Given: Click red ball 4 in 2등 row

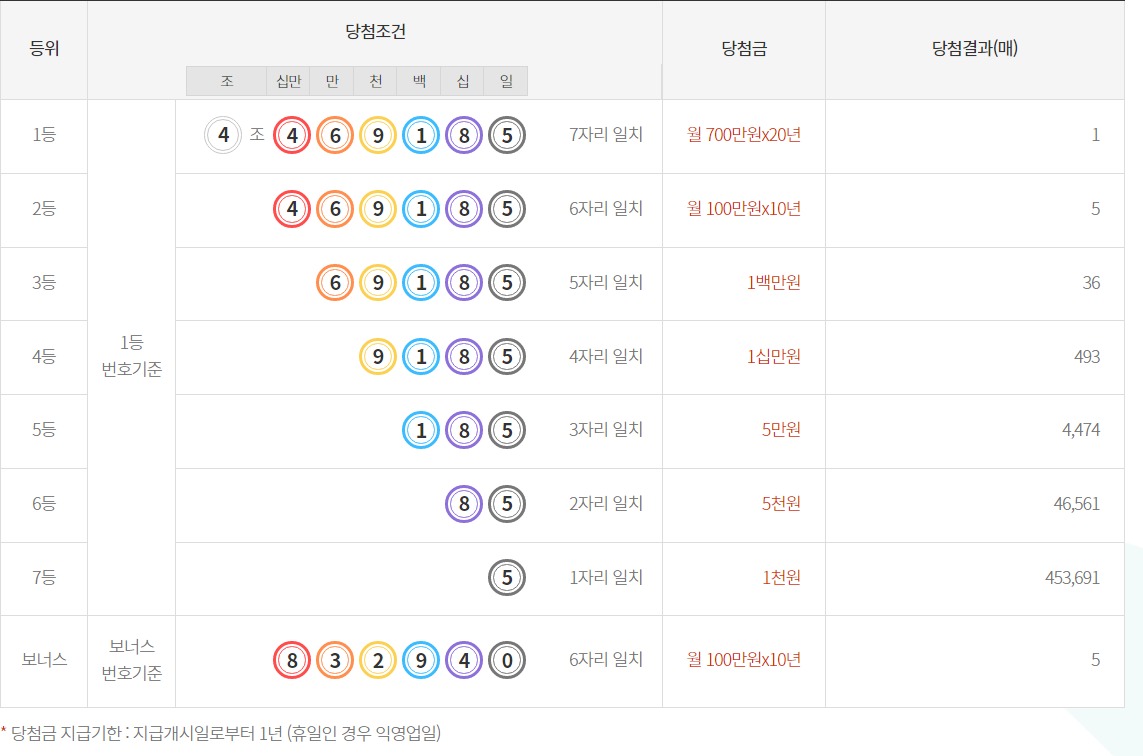Looking at the screenshot, I should [x=292, y=209].
